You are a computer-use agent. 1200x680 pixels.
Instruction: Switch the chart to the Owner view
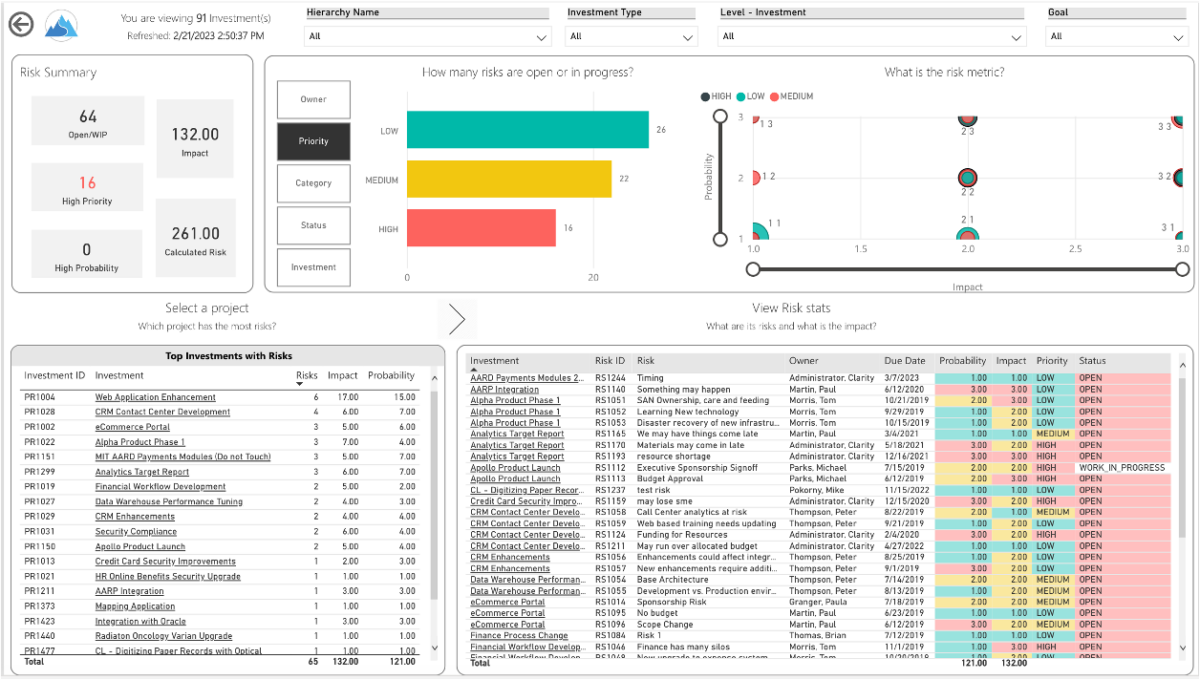(x=312, y=100)
